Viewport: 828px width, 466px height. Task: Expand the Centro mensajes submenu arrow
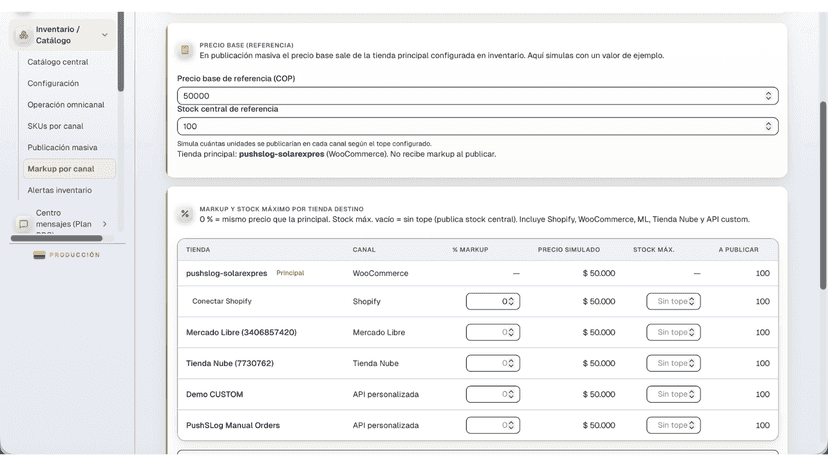click(x=105, y=224)
